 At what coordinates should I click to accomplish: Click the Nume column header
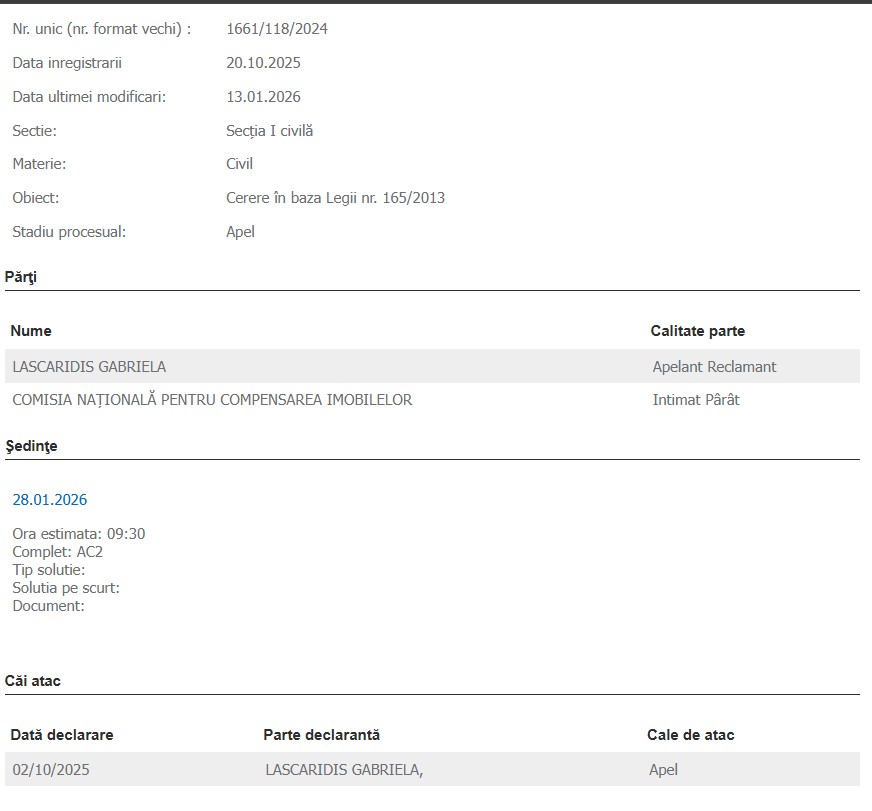point(31,330)
